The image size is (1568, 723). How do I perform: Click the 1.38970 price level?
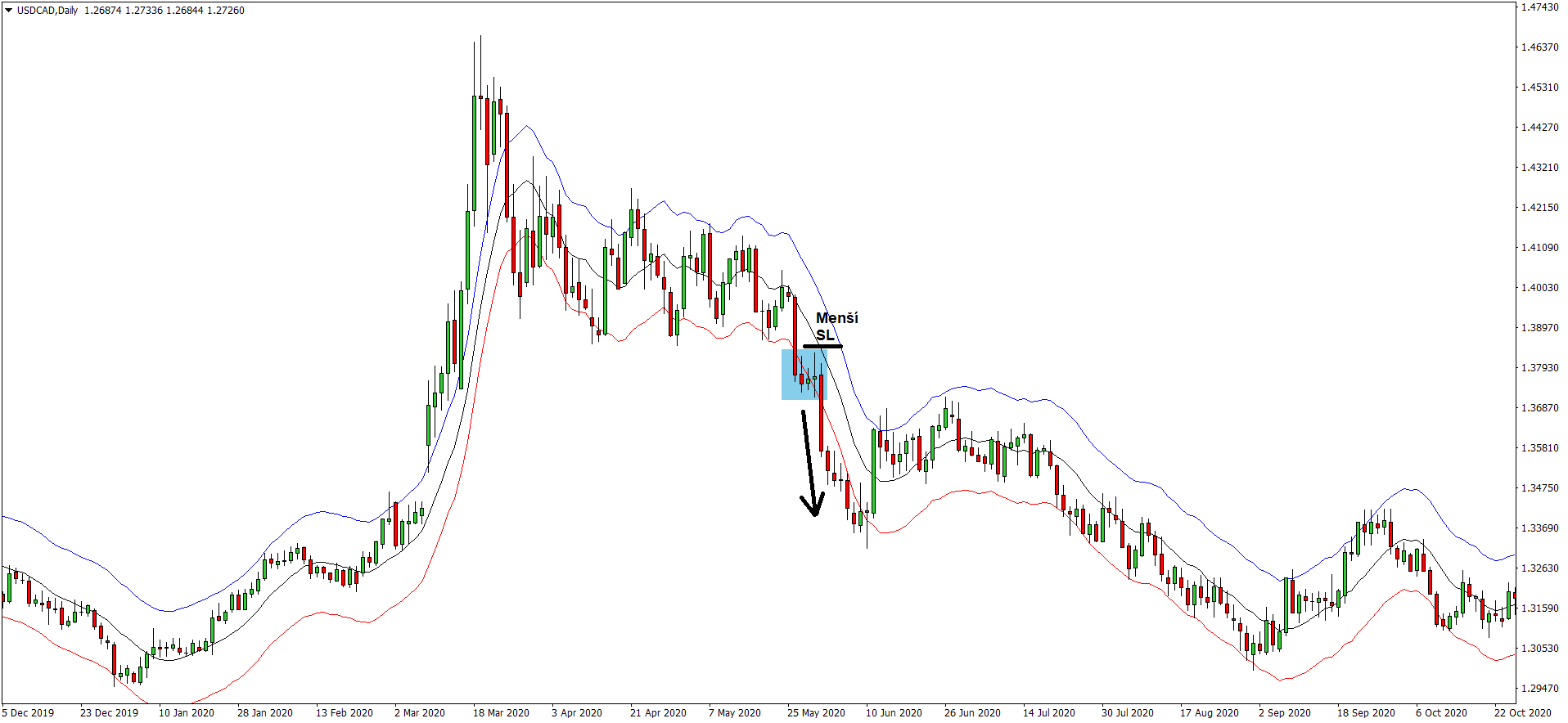tap(1539, 328)
